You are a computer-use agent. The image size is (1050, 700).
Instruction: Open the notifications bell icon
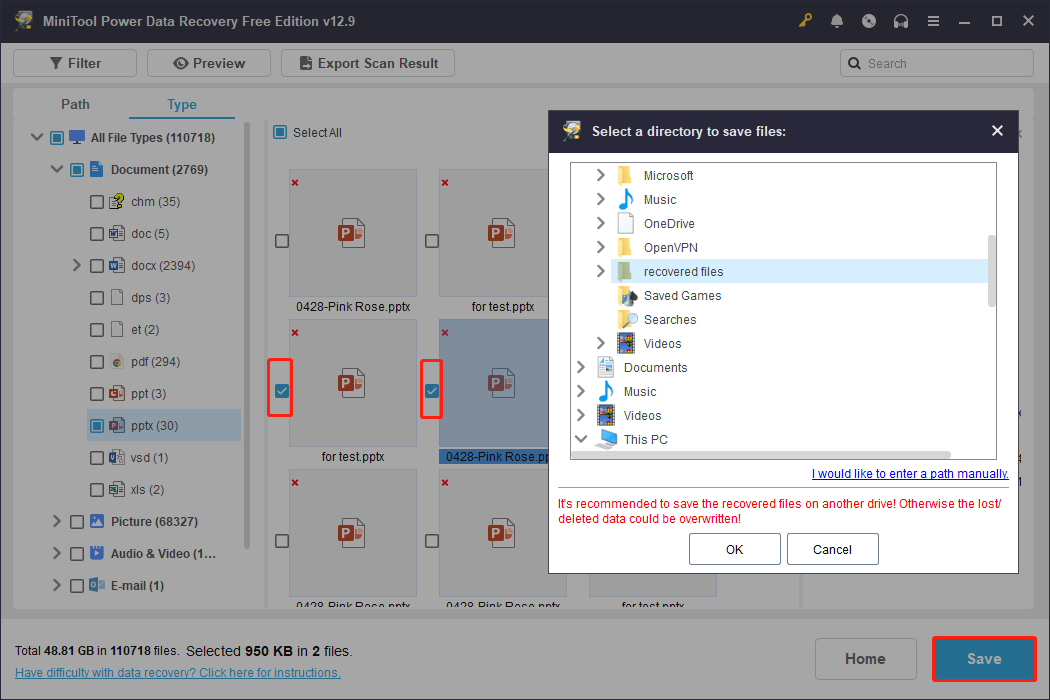point(836,21)
